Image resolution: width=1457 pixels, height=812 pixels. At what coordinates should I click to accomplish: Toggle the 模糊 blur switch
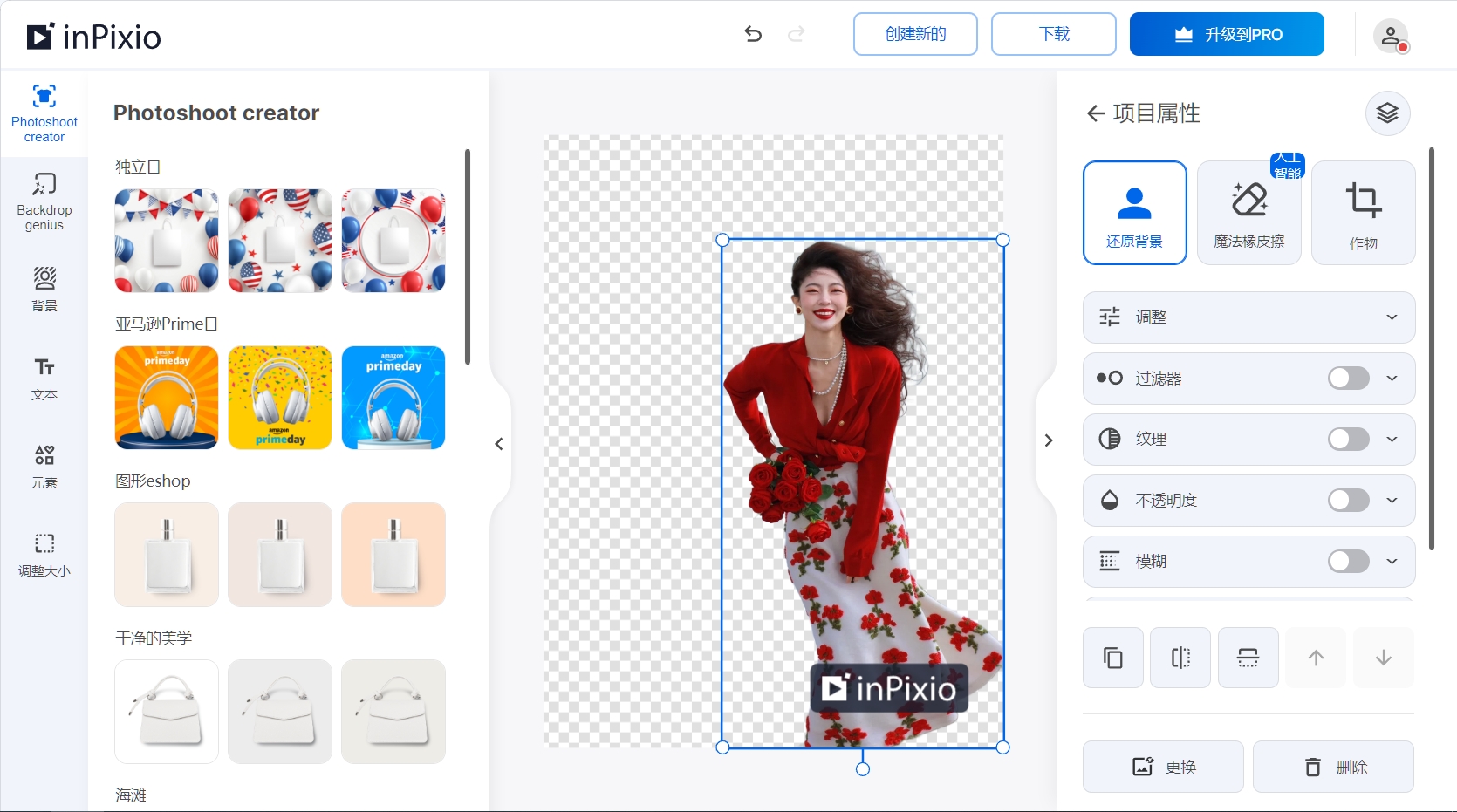(1348, 561)
